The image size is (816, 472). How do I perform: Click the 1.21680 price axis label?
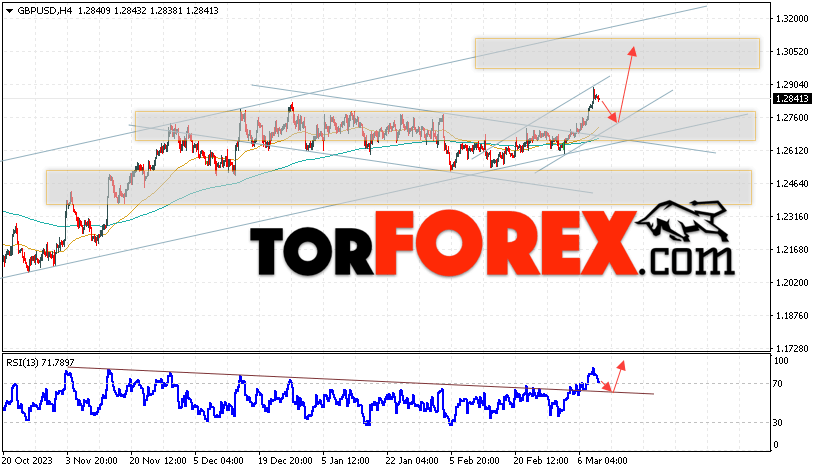click(x=792, y=249)
